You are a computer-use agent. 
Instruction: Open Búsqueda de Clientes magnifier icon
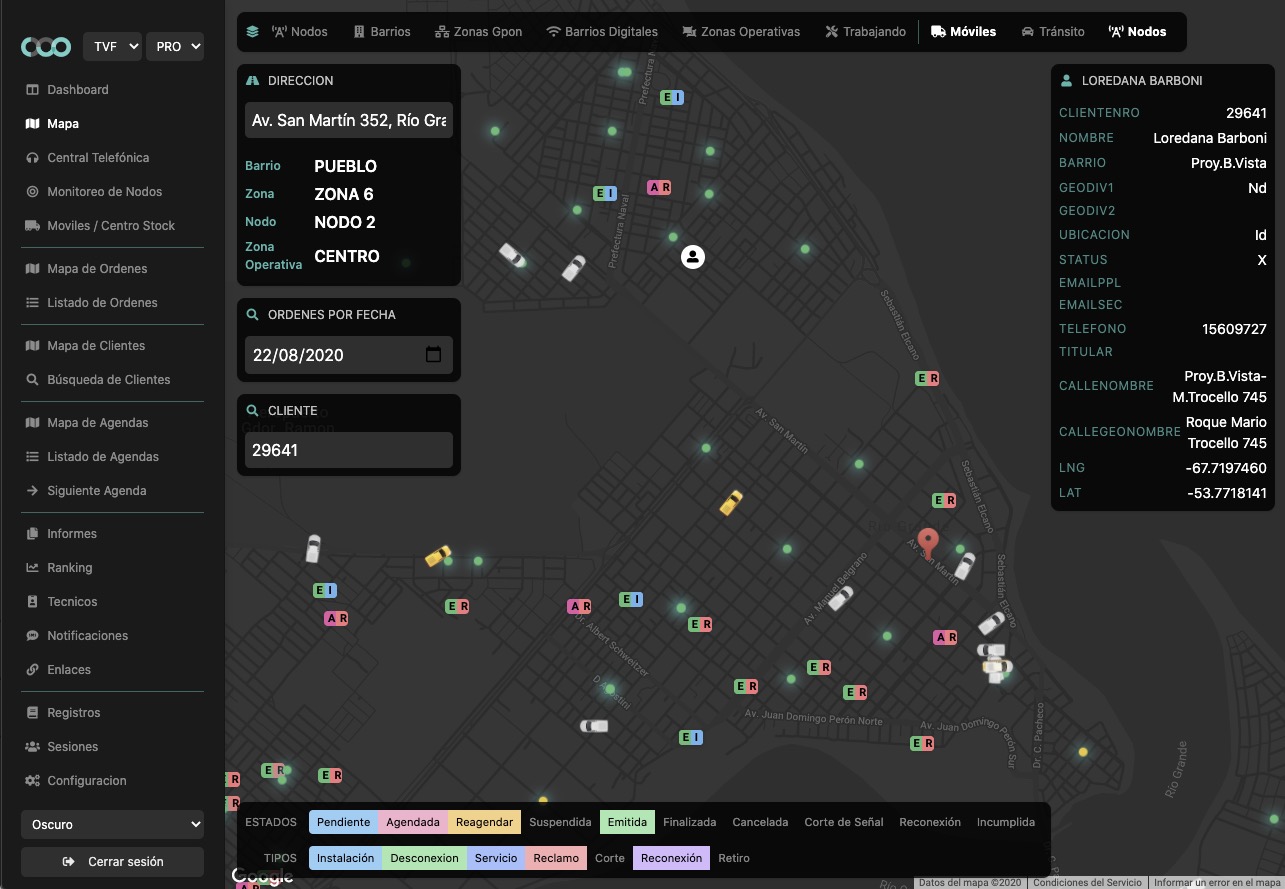click(32, 380)
